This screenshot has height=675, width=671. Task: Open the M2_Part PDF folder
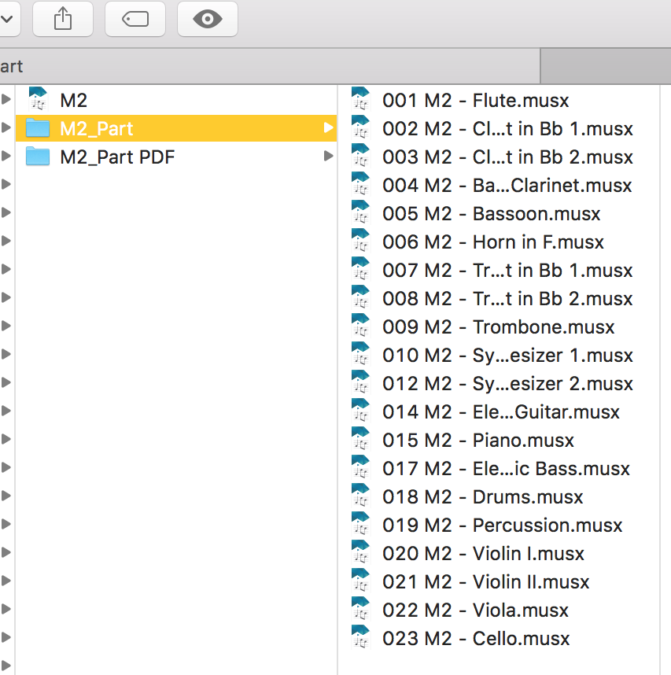176,157
